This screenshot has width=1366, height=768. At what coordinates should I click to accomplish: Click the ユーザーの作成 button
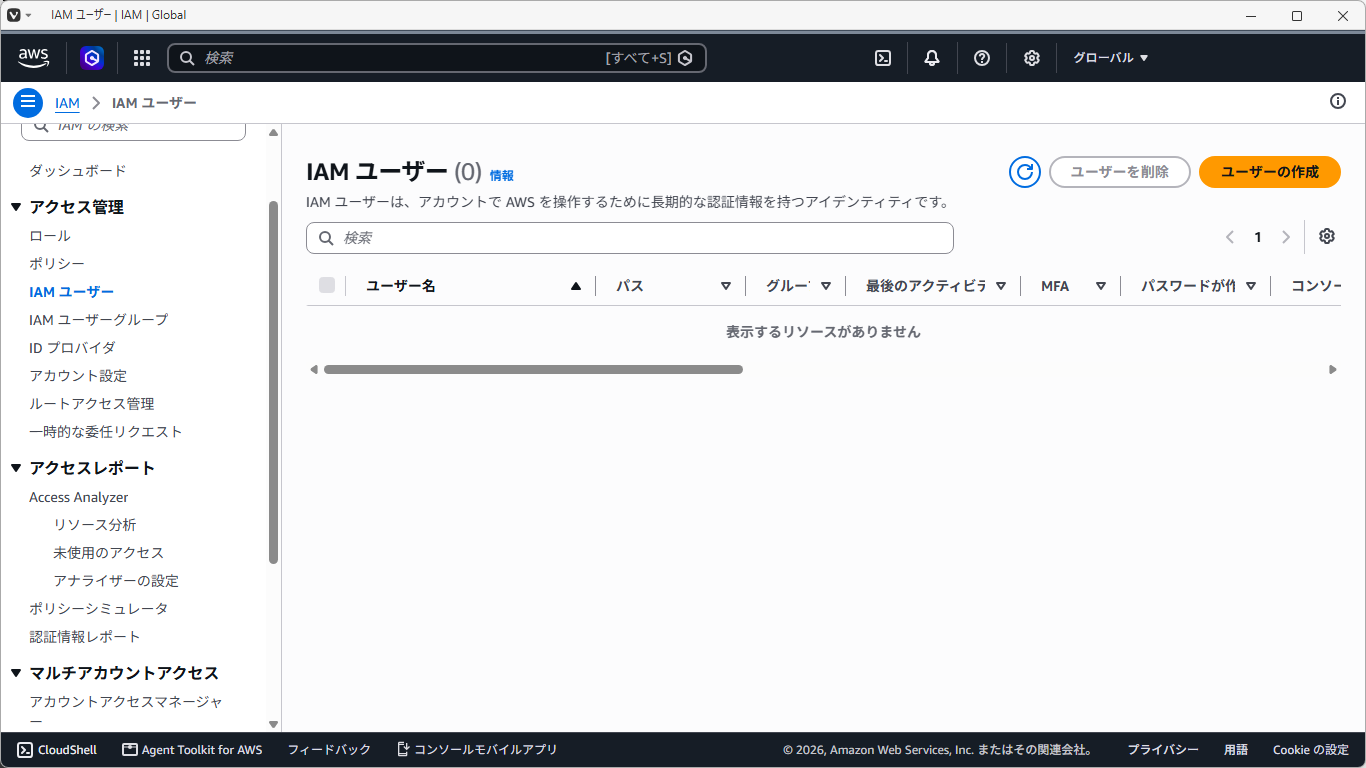click(1270, 172)
